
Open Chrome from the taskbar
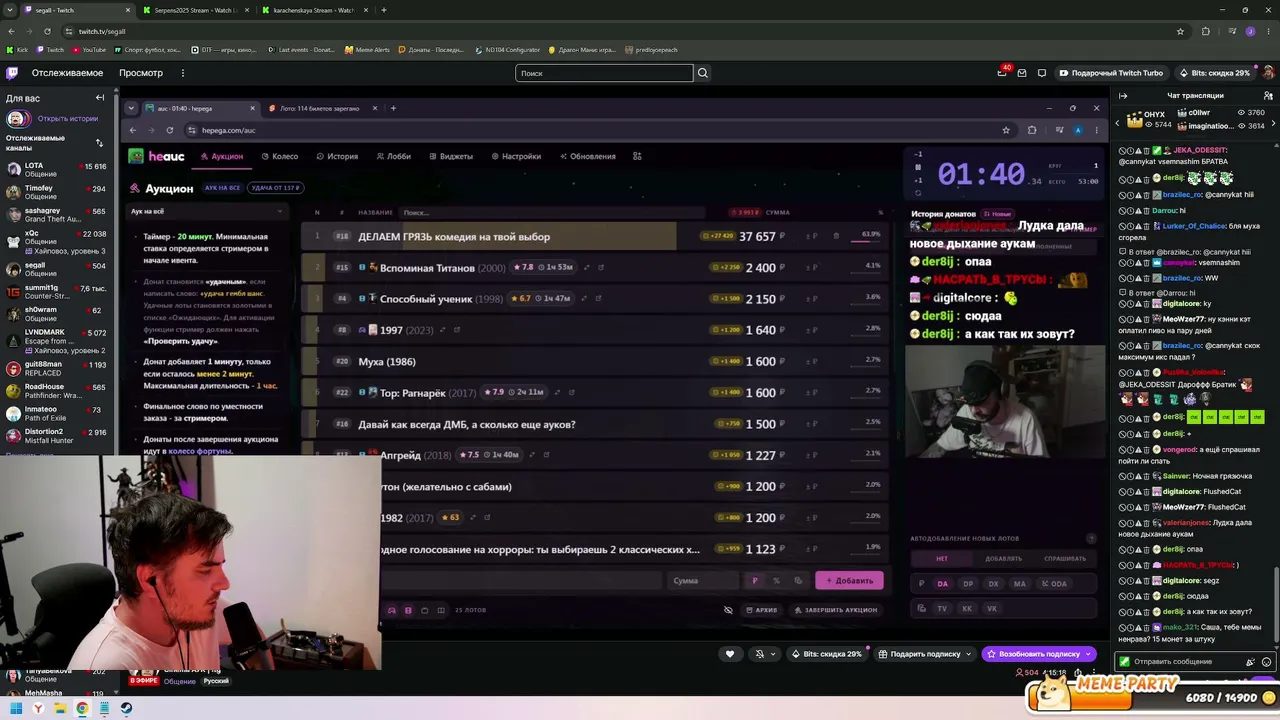click(x=82, y=708)
